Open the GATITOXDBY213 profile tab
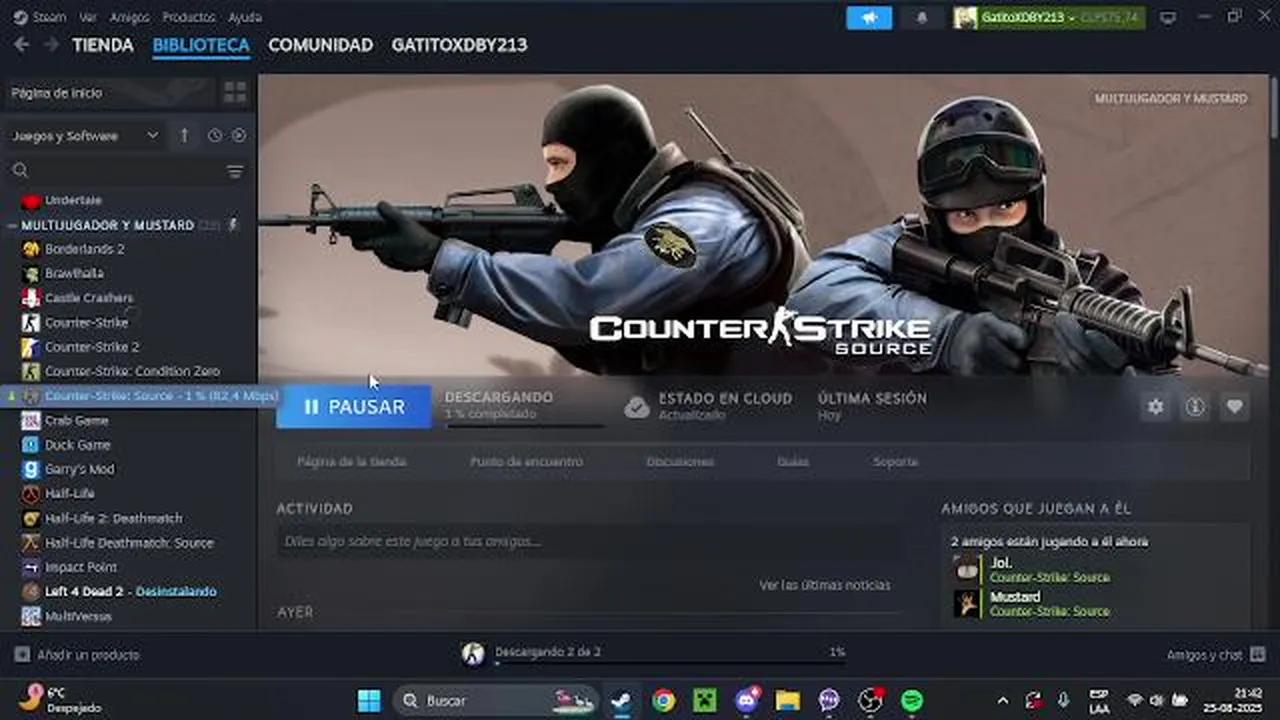 click(x=459, y=45)
